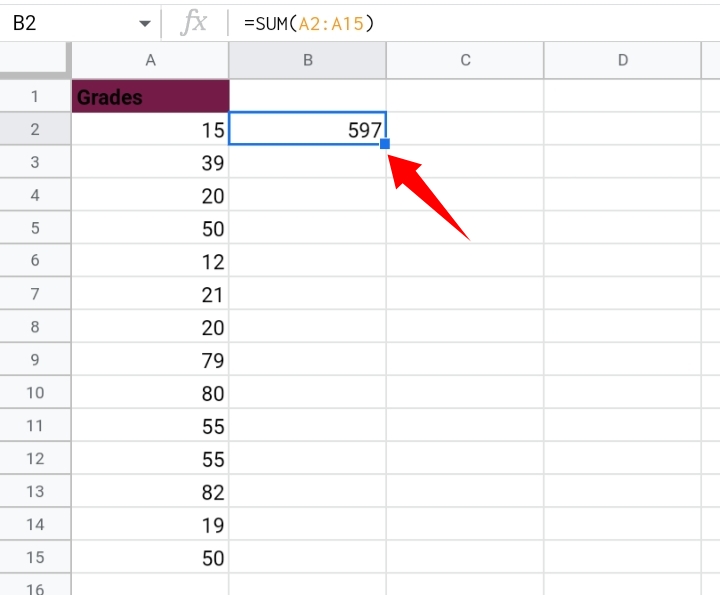This screenshot has height=595, width=720.
Task: Click the Name box showing B2
Action: tap(78, 23)
